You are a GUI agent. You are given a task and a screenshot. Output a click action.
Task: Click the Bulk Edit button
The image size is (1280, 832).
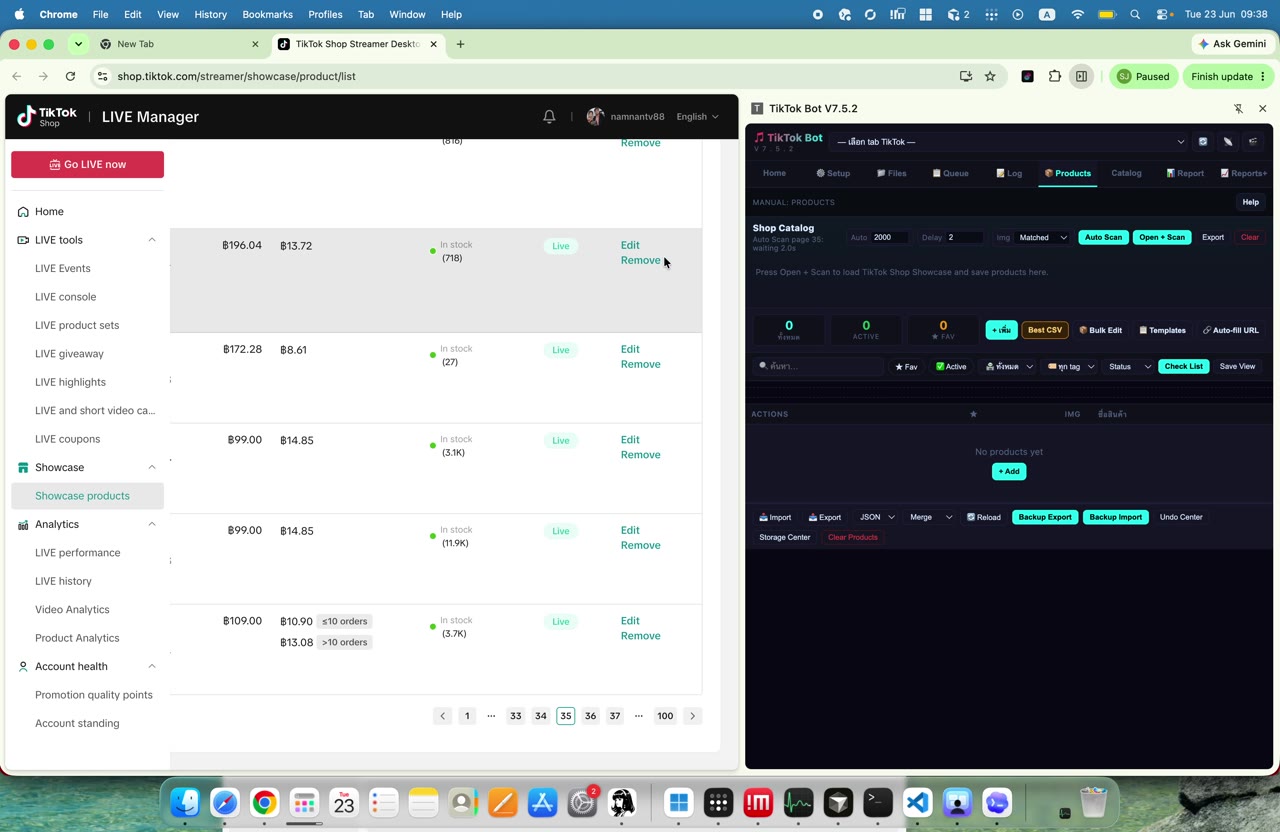pyautogui.click(x=1100, y=330)
